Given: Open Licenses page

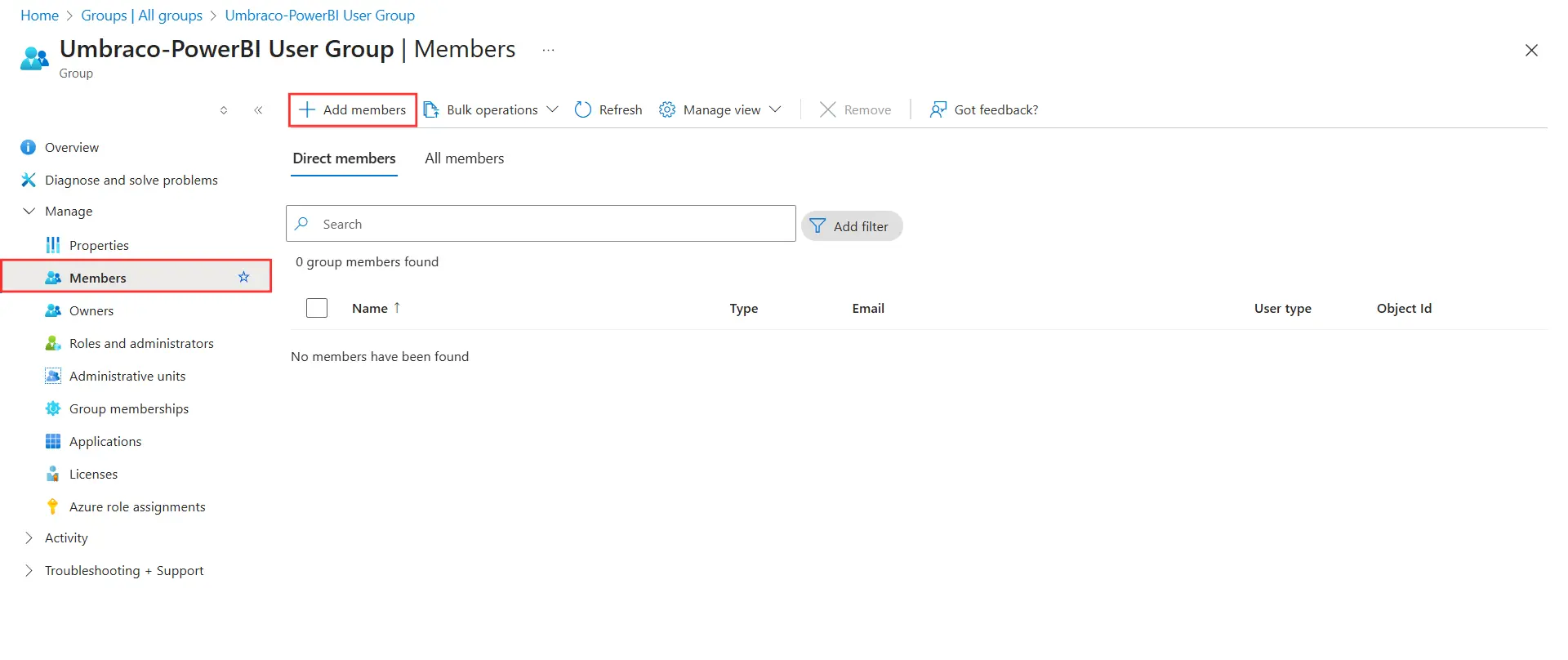Looking at the screenshot, I should pos(93,474).
